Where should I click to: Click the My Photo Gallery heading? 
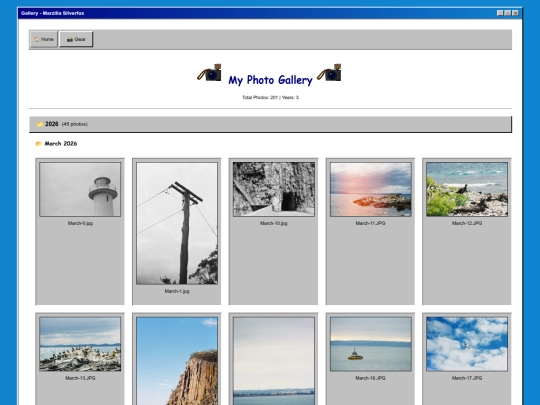point(270,80)
